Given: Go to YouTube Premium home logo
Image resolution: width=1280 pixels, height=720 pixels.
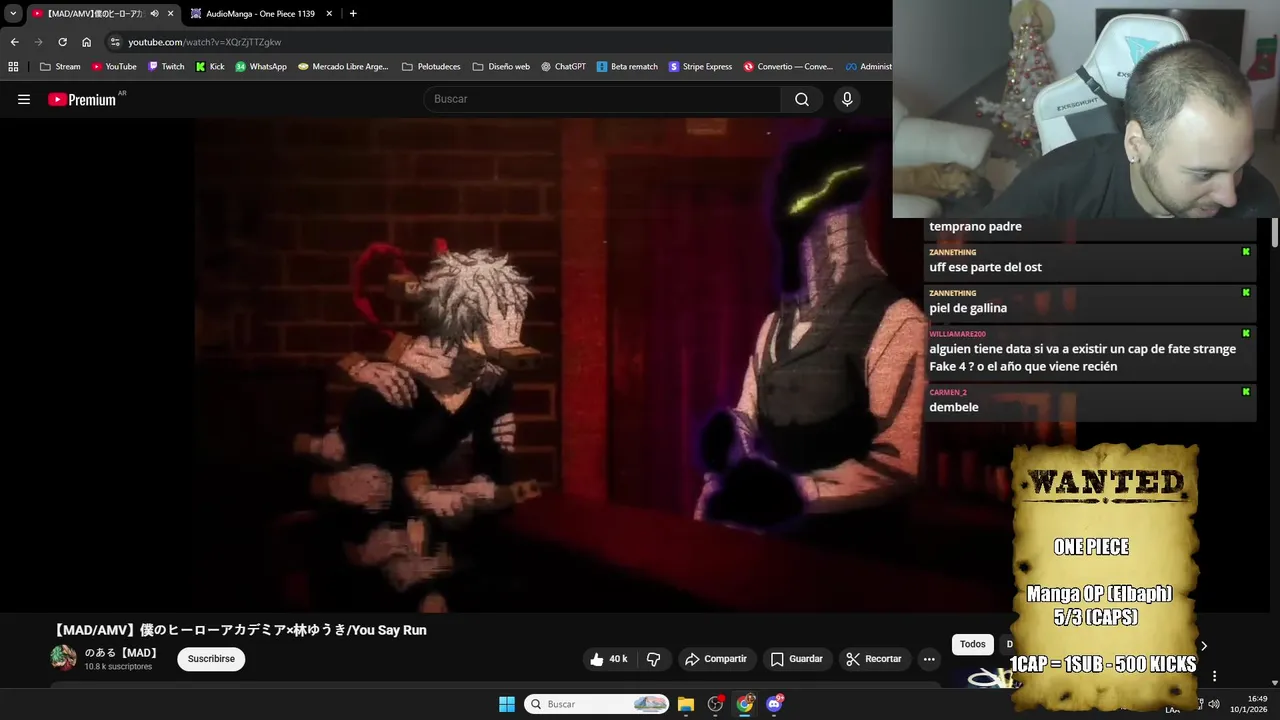Looking at the screenshot, I should 82,99.
